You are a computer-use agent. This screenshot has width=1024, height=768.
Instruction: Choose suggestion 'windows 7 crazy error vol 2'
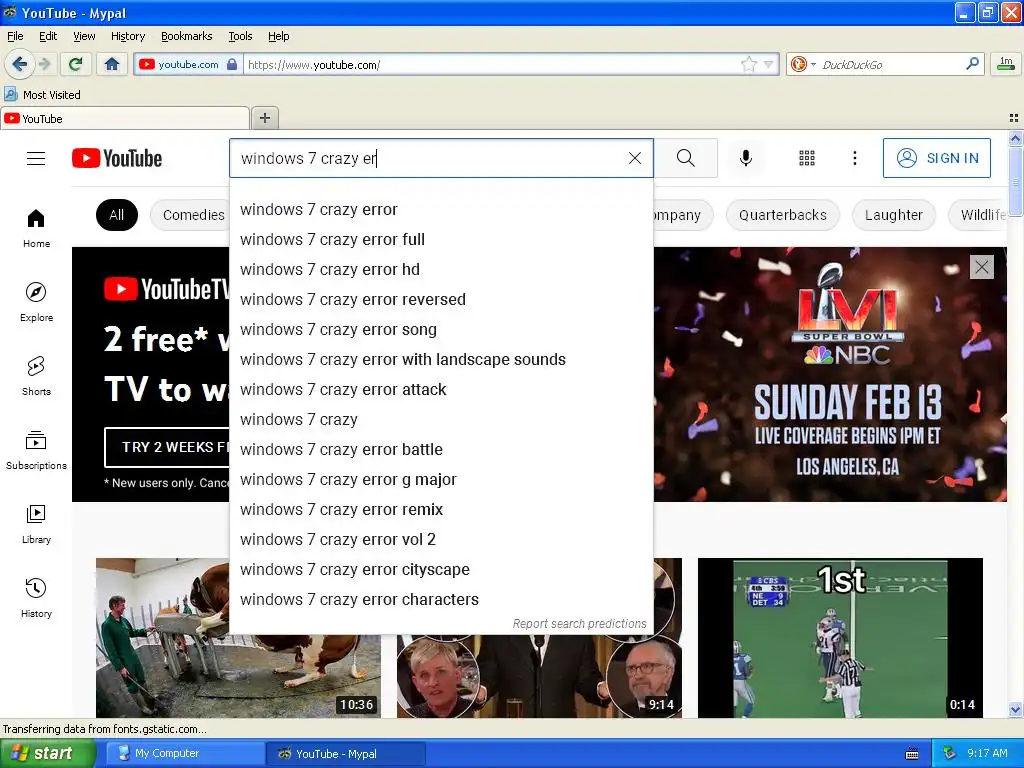coord(441,540)
